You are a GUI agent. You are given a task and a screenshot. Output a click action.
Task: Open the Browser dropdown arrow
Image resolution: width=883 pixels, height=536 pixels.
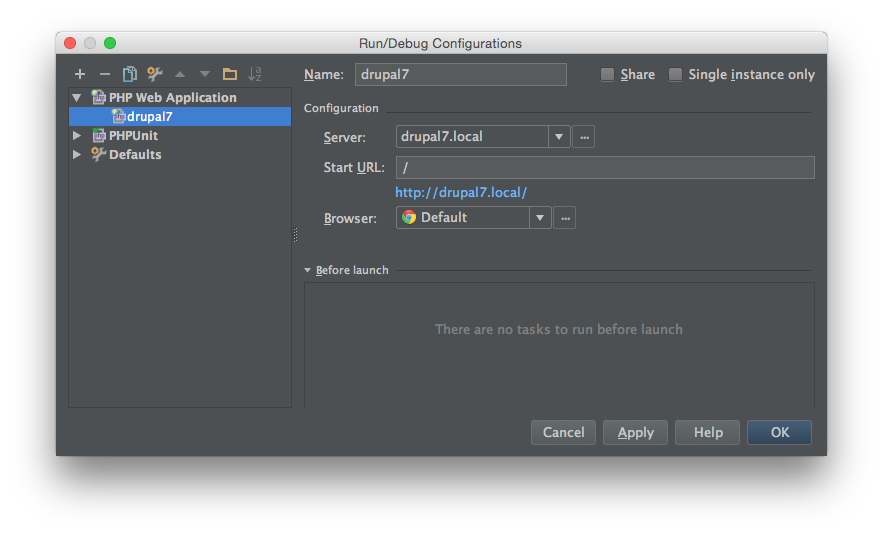pyautogui.click(x=540, y=218)
